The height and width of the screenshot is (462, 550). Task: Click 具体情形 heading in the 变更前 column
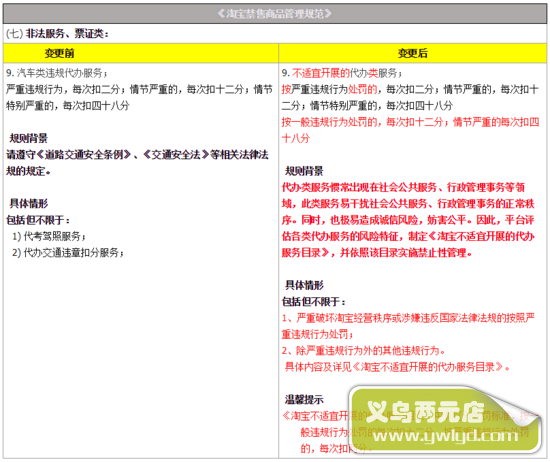click(x=28, y=203)
